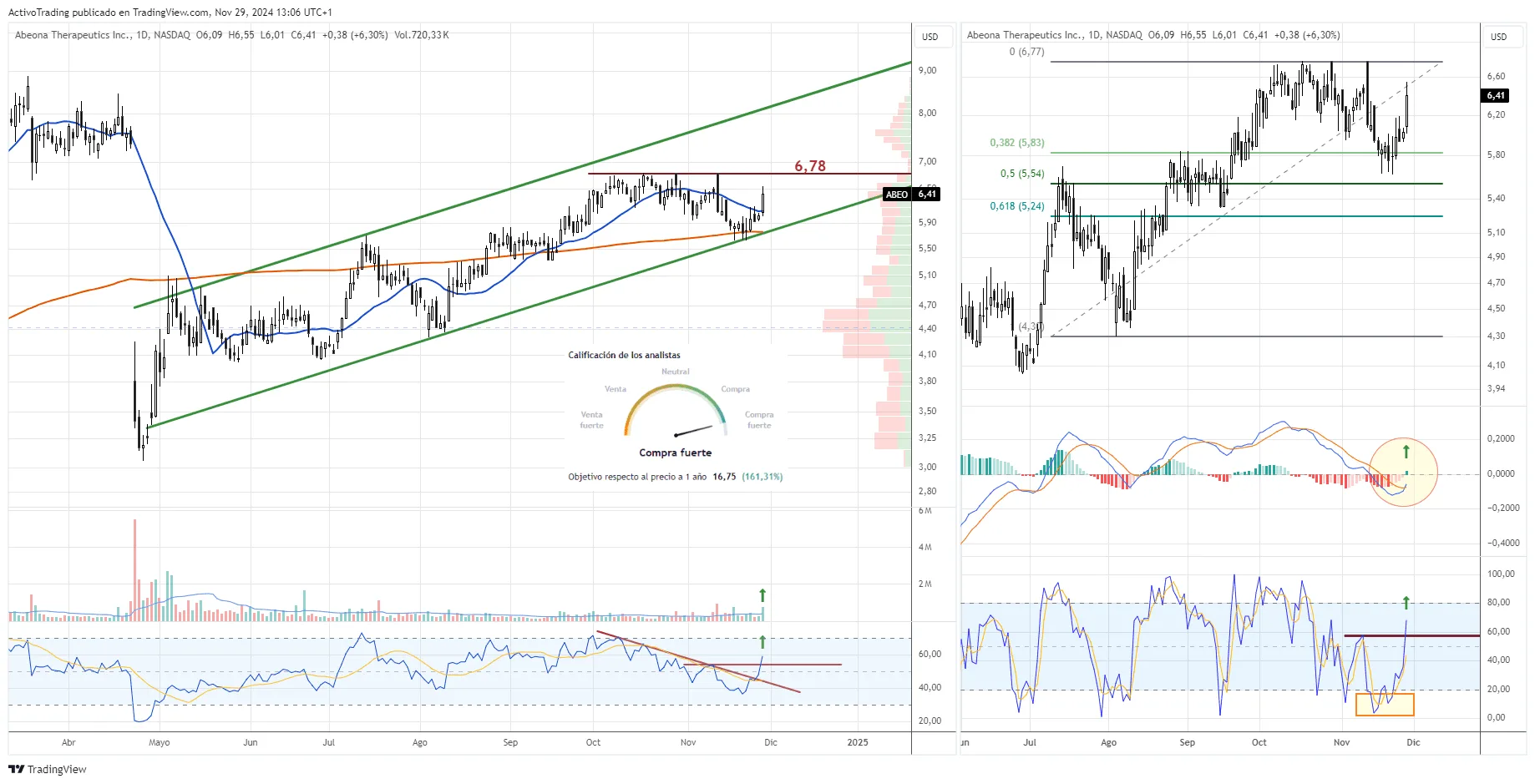Click the TradingView logo at bottom left
The width and height of the screenshot is (1535, 784).
48,769
